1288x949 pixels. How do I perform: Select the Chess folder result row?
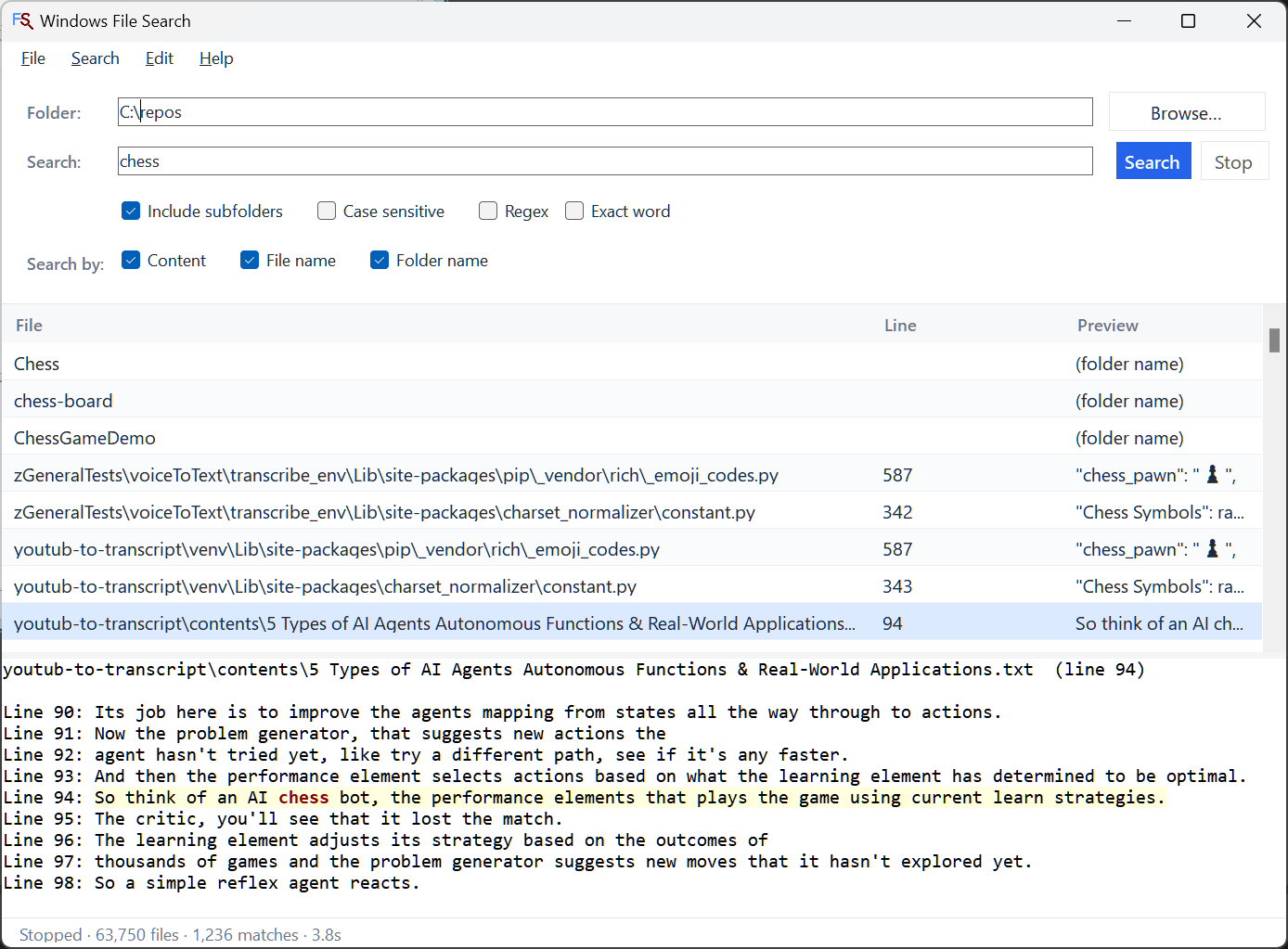pyautogui.click(x=632, y=364)
